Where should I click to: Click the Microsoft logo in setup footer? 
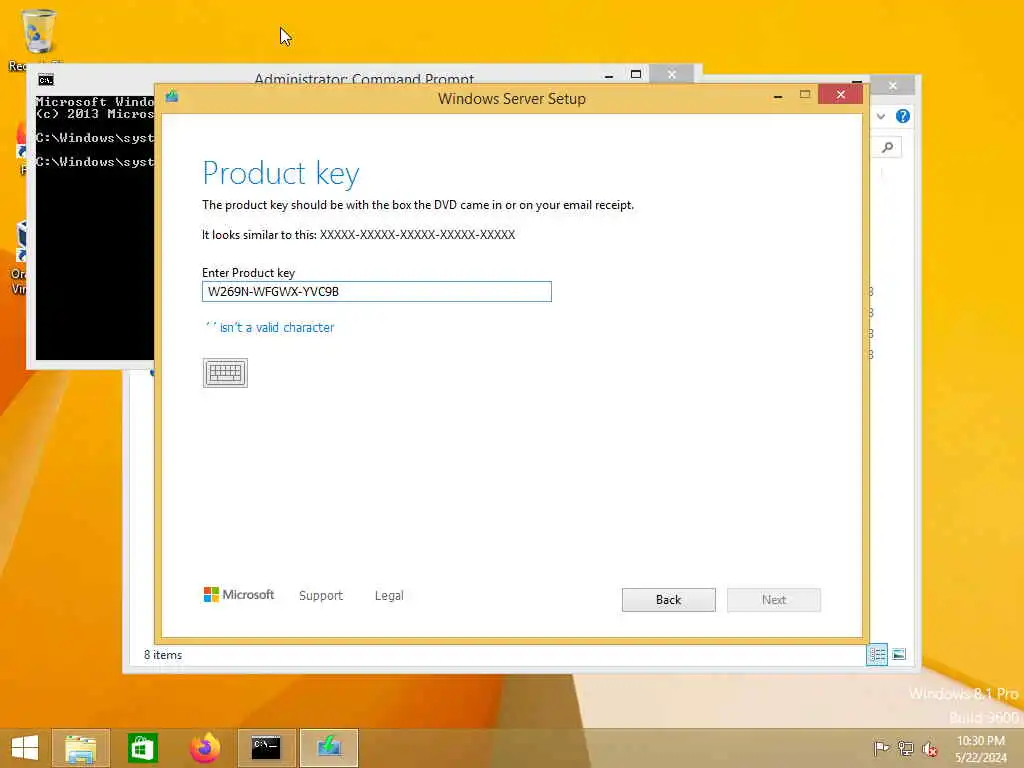click(x=239, y=594)
